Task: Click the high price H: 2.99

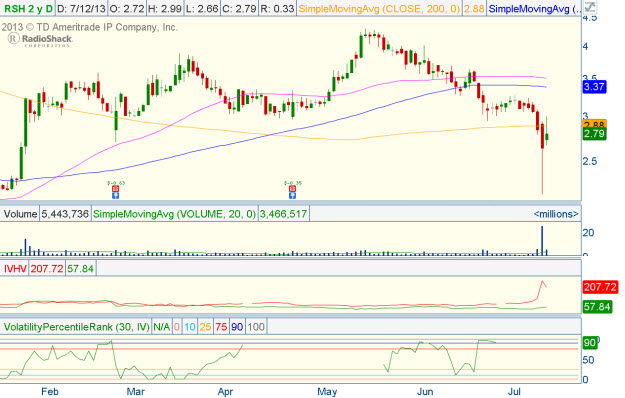Action: pos(164,8)
